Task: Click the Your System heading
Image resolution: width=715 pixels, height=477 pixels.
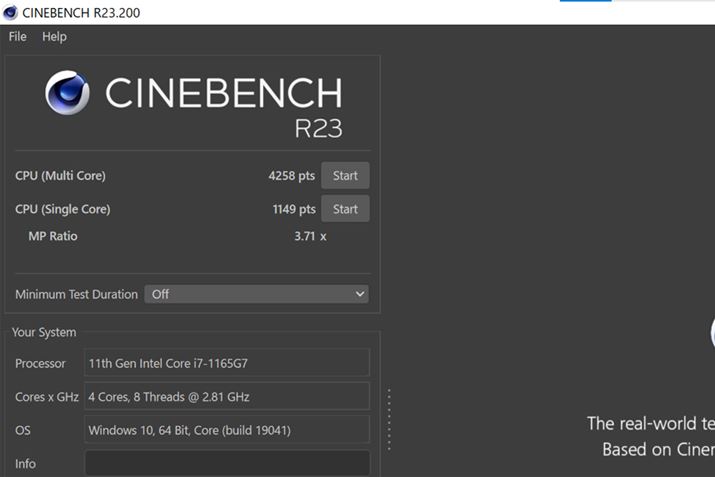Action: [44, 332]
